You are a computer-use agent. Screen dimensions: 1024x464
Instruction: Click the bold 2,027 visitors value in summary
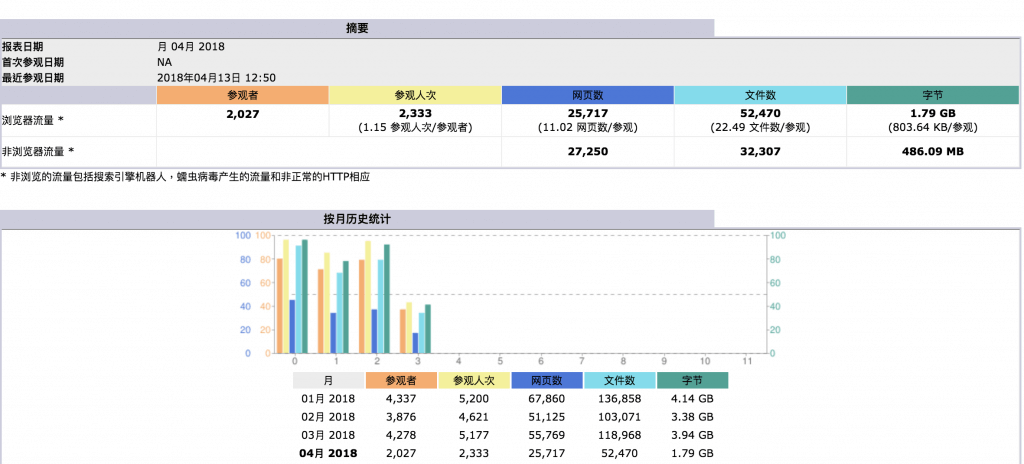242,114
